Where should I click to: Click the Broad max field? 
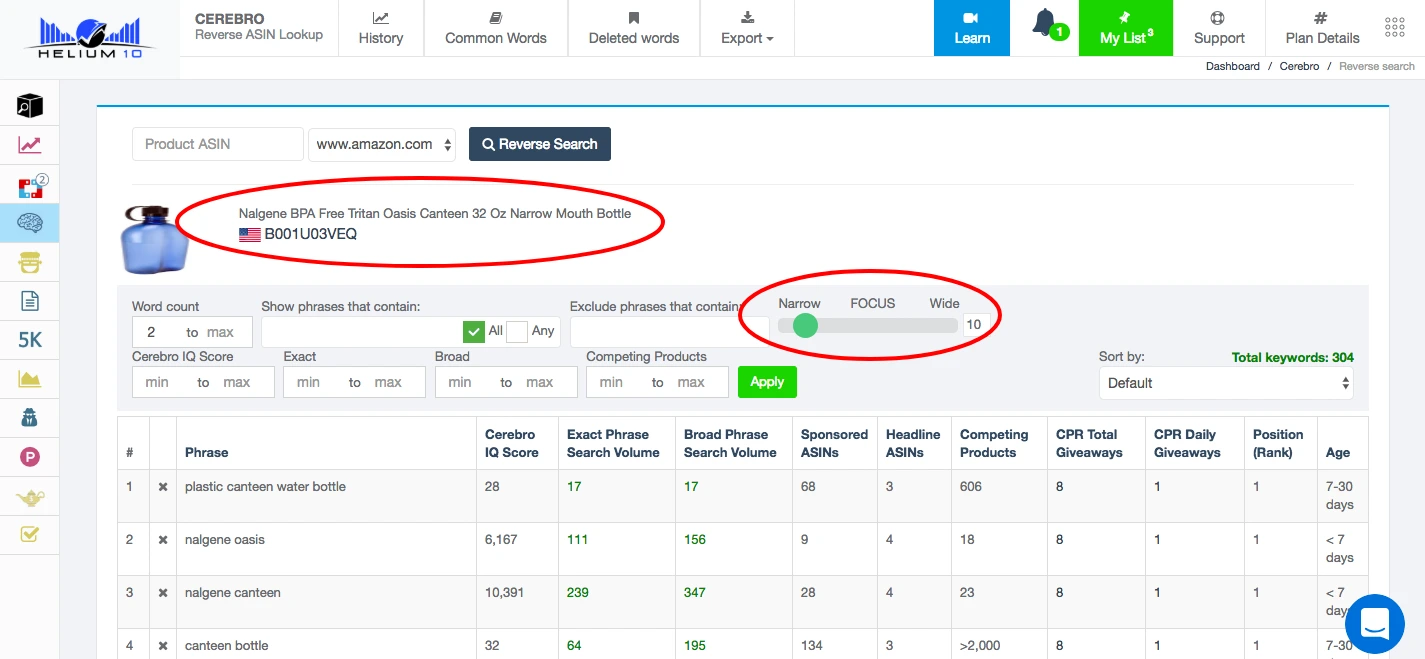[x=546, y=382]
